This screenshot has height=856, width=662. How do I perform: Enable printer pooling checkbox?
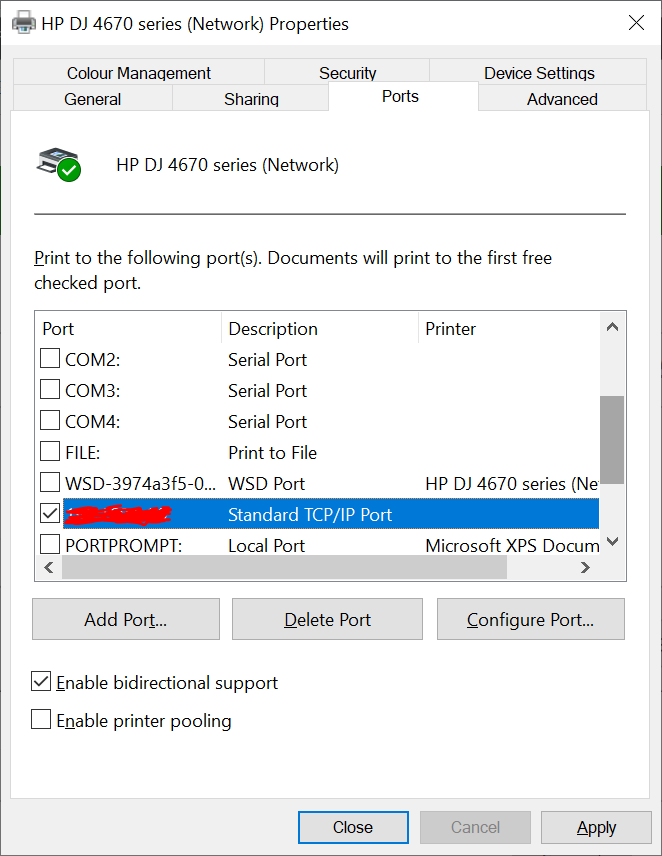point(42,721)
